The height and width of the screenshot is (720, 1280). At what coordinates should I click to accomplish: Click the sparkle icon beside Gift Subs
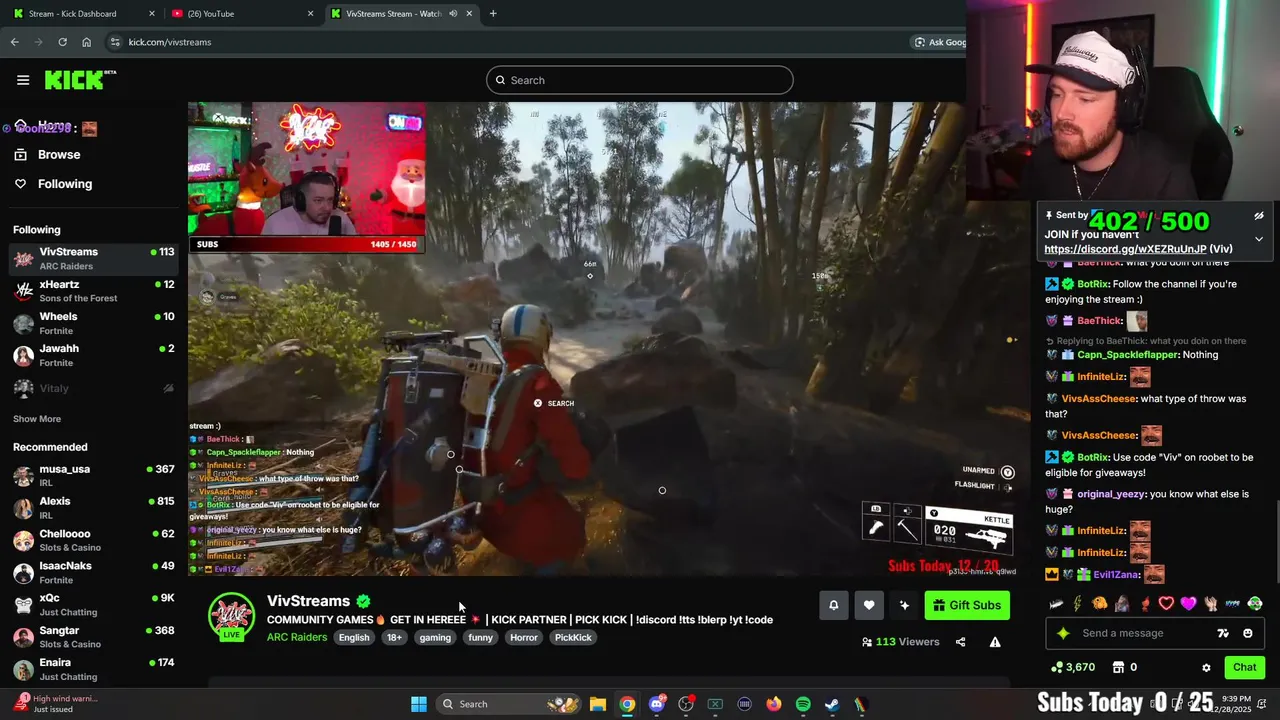tap(904, 605)
